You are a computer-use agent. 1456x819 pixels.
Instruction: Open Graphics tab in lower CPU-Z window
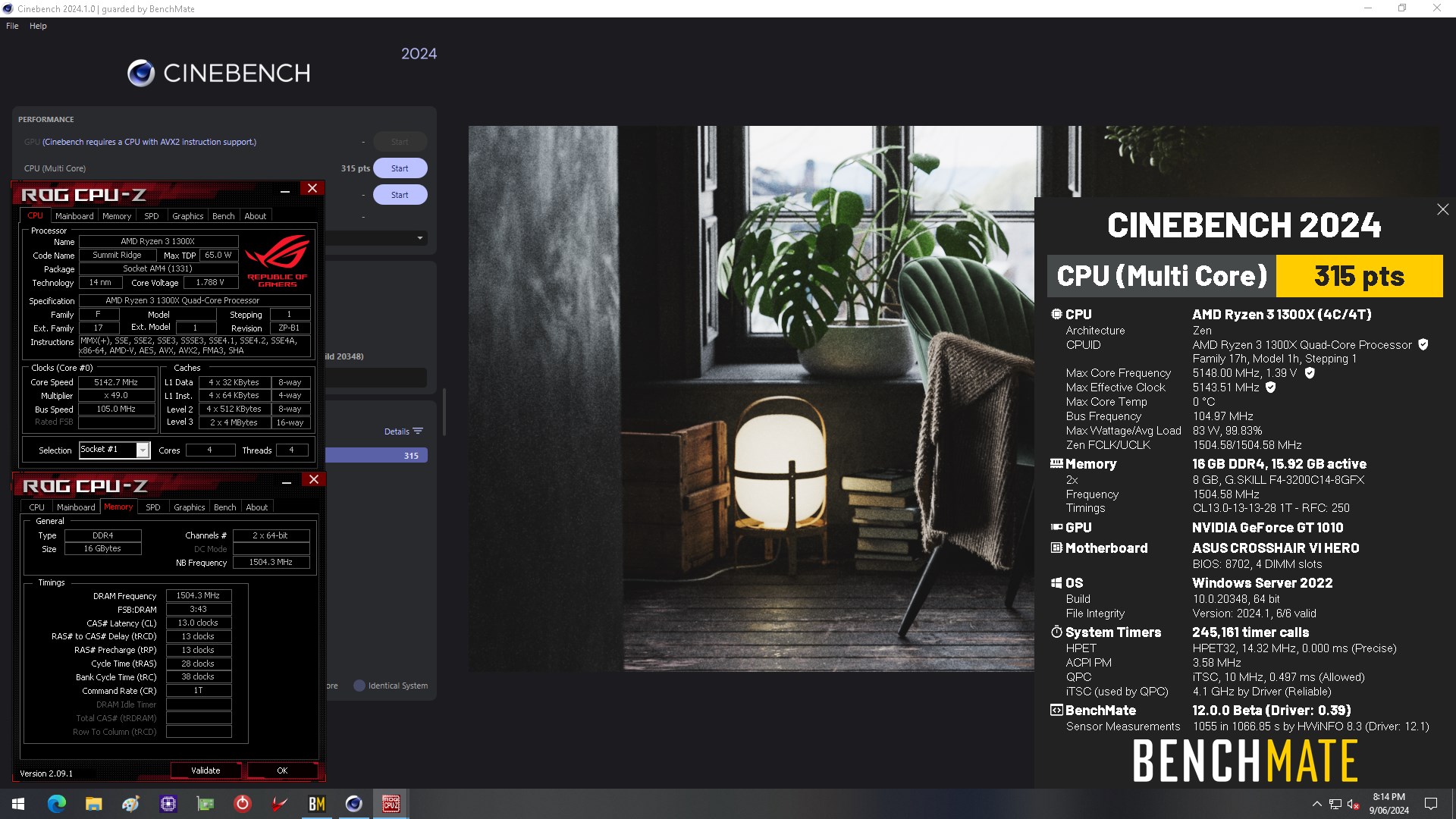(189, 507)
